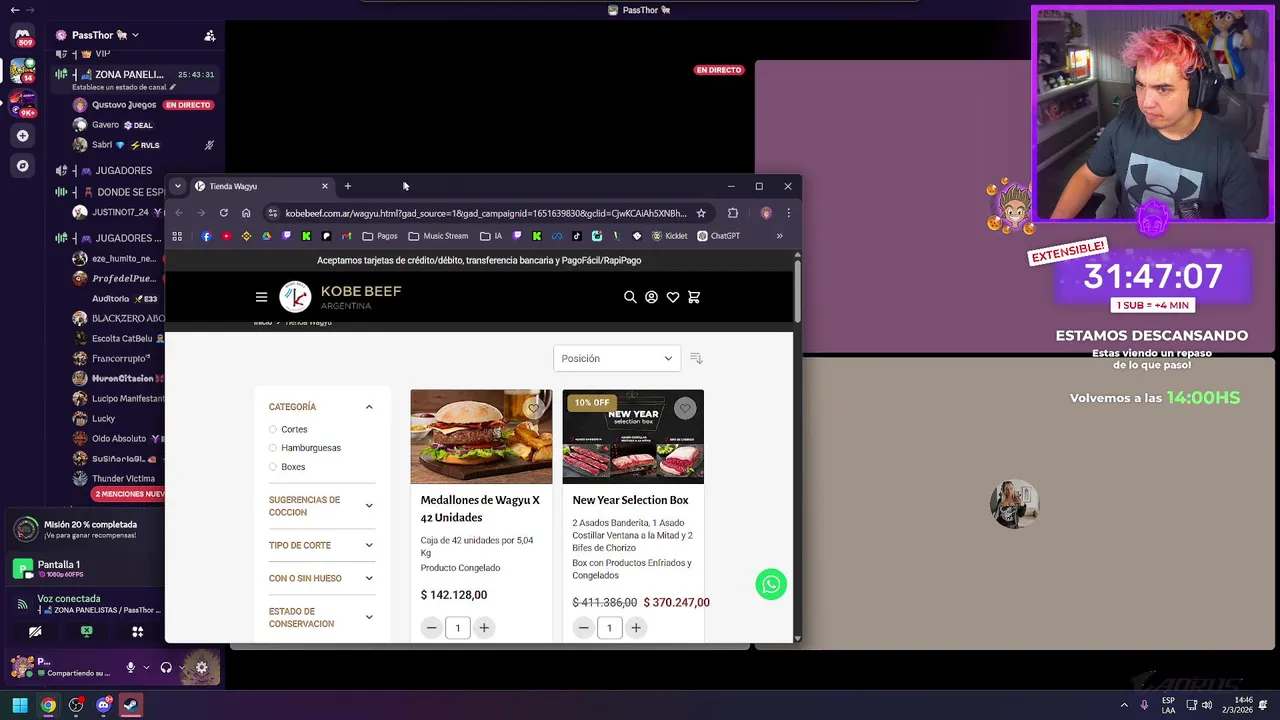The height and width of the screenshot is (720, 1280).
Task: Open the Music Stream bookmarks folder
Action: [438, 236]
